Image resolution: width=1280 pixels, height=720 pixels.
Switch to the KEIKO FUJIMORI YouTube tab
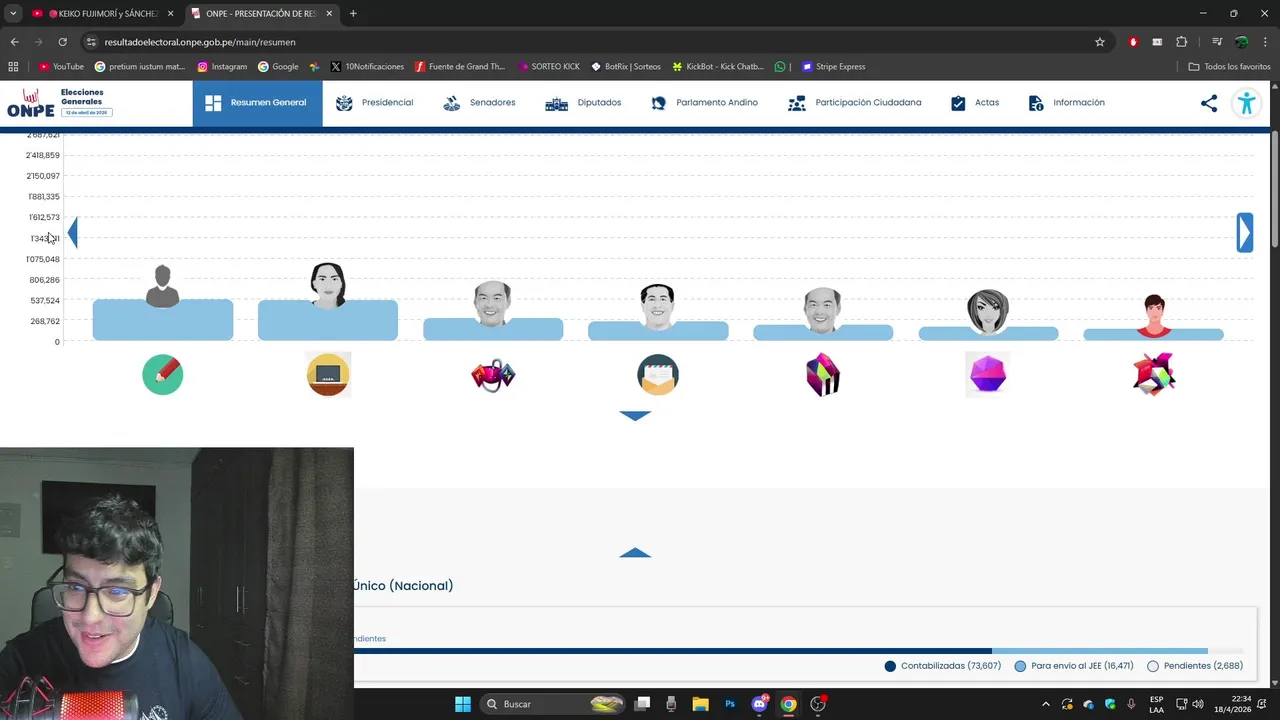tap(103, 13)
